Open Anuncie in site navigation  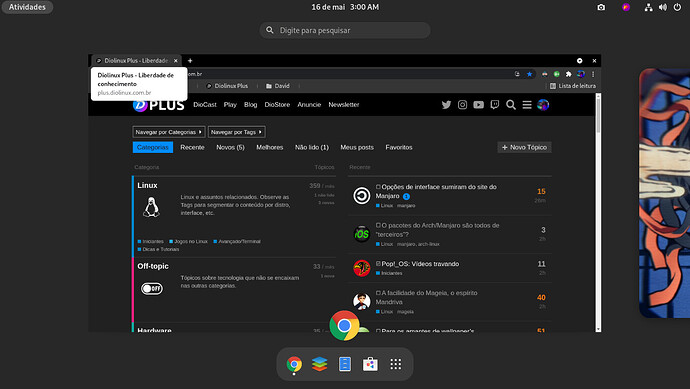(x=309, y=105)
